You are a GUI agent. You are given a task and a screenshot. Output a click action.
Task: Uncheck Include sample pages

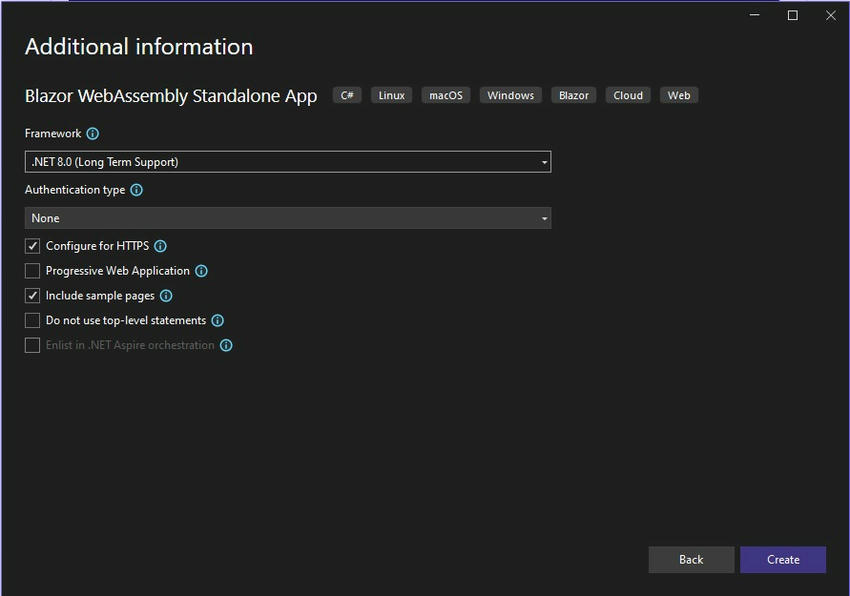click(33, 296)
